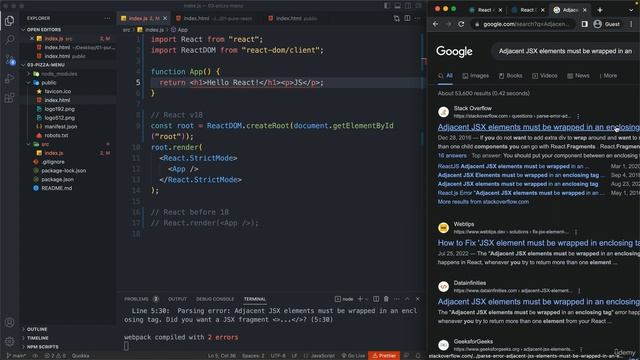640x360 pixels.
Task: Switch to the DEBUG CONSOLE tab
Action: [x=215, y=299]
